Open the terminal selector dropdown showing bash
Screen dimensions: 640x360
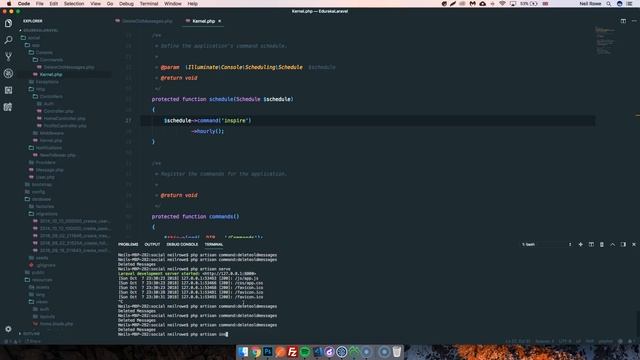click(x=546, y=244)
